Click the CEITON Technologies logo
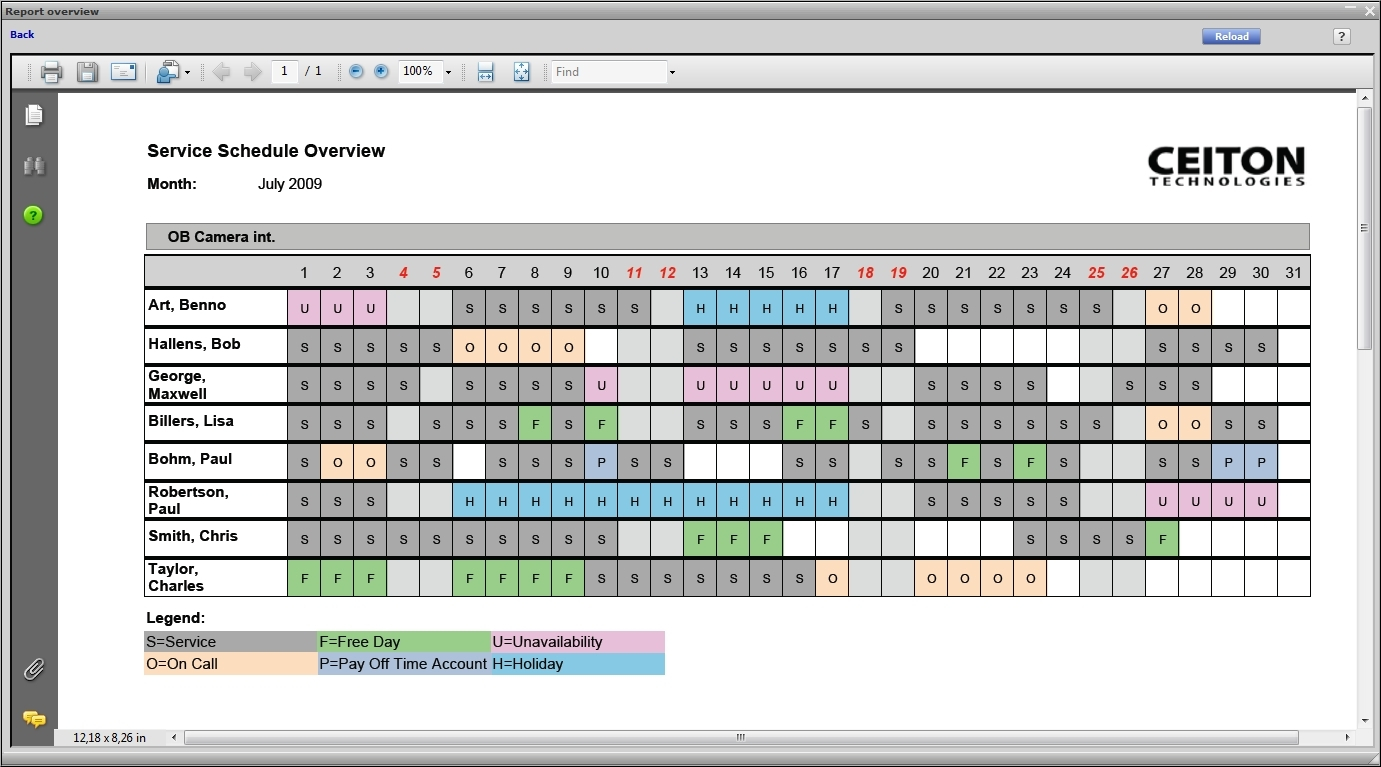This screenshot has width=1381, height=767. tap(1226, 166)
